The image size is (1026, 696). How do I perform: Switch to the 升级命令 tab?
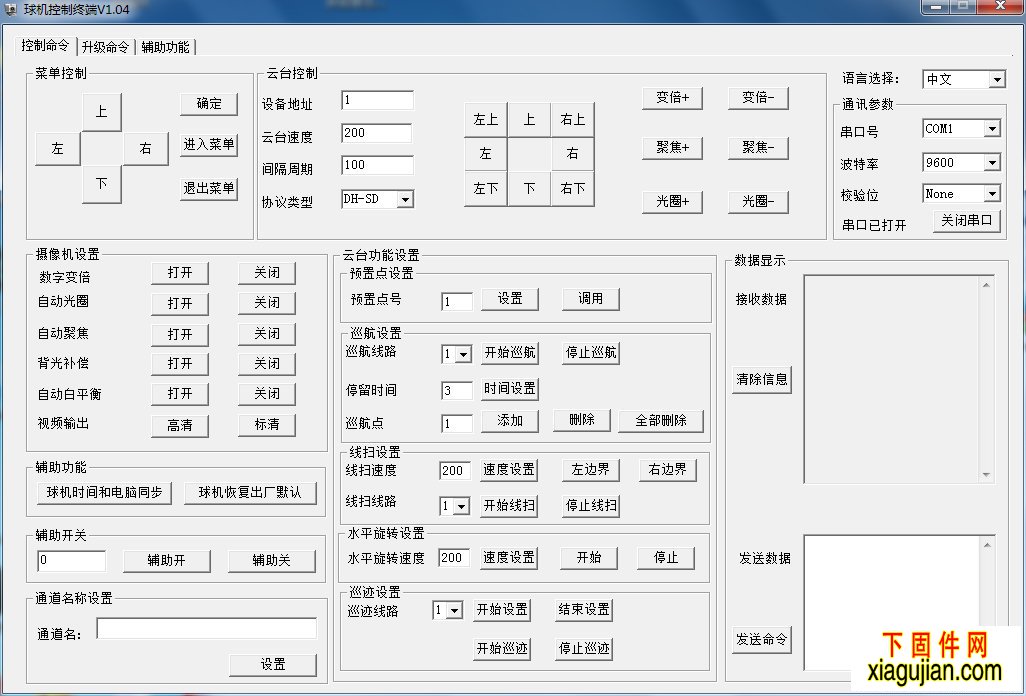(105, 47)
